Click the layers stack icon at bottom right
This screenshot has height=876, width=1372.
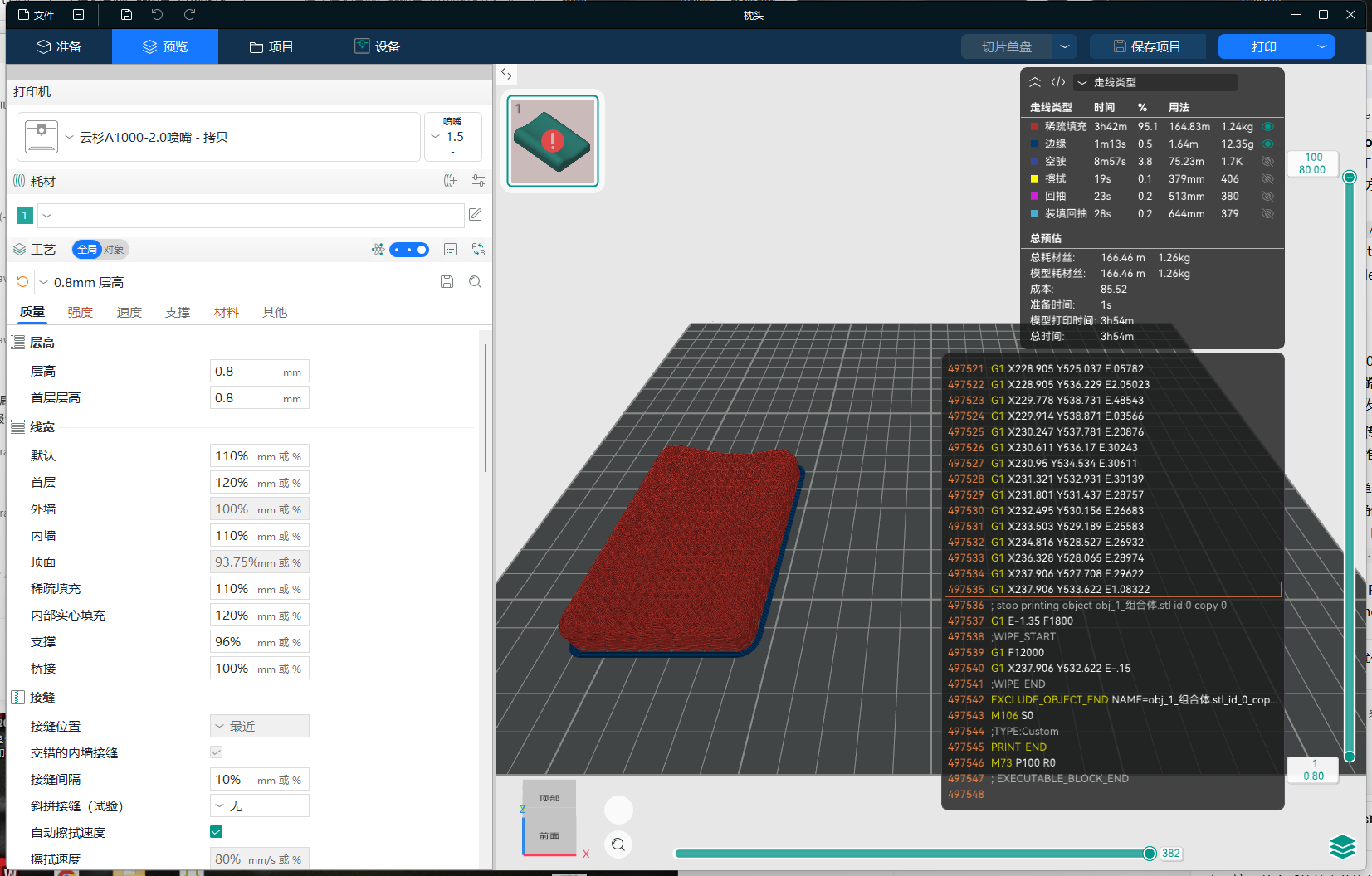[x=1342, y=847]
